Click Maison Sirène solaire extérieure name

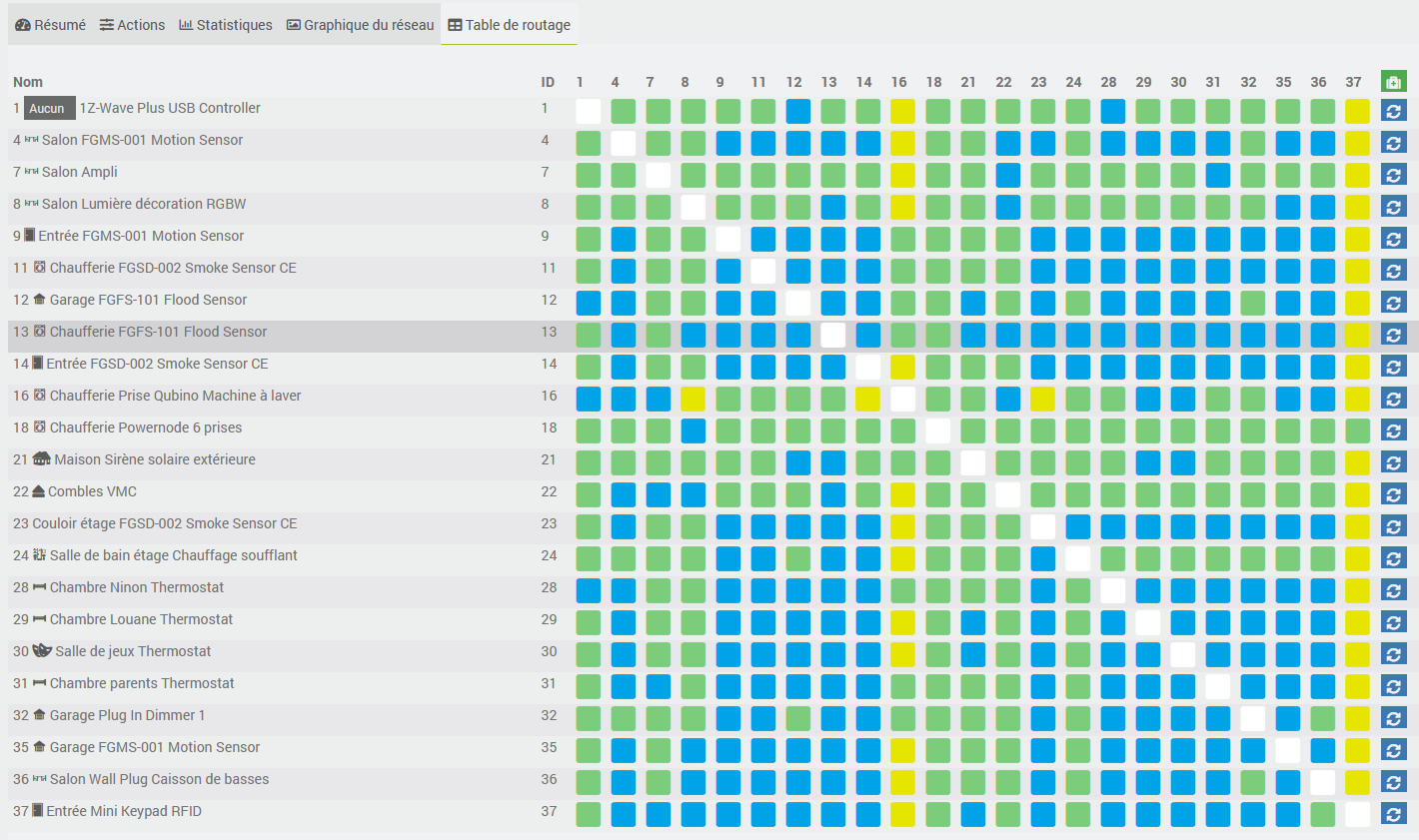tap(155, 459)
